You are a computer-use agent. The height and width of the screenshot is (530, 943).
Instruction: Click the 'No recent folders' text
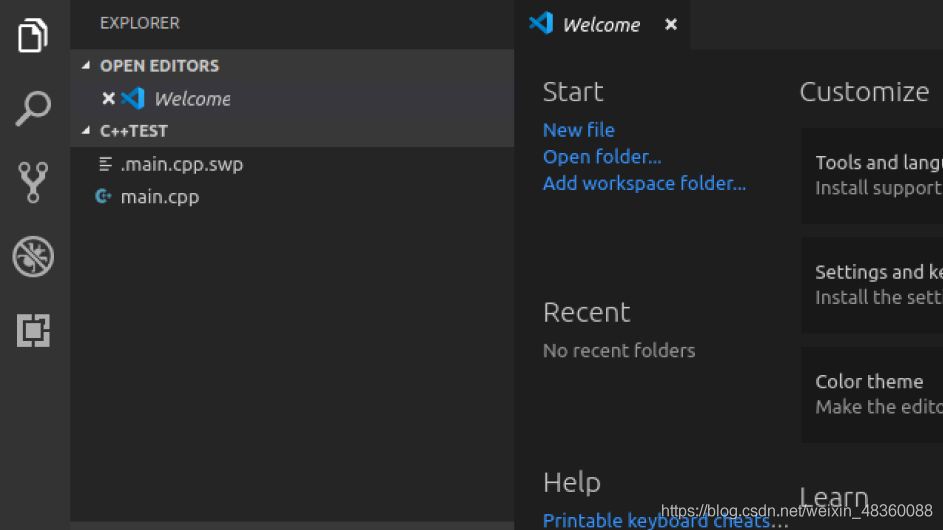pyautogui.click(x=619, y=350)
